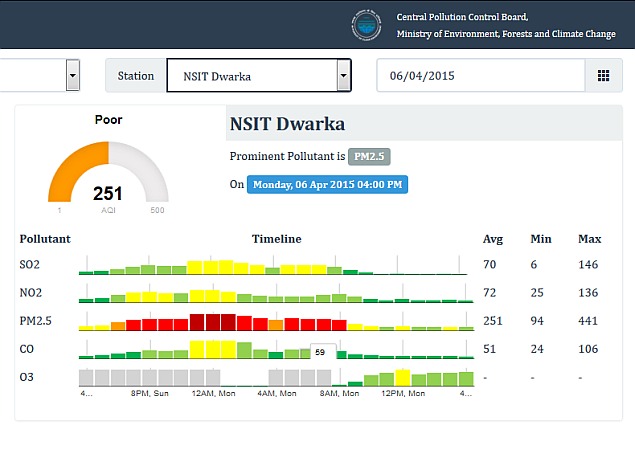Click the Poor air quality label
635x475 pixels.
(109, 120)
